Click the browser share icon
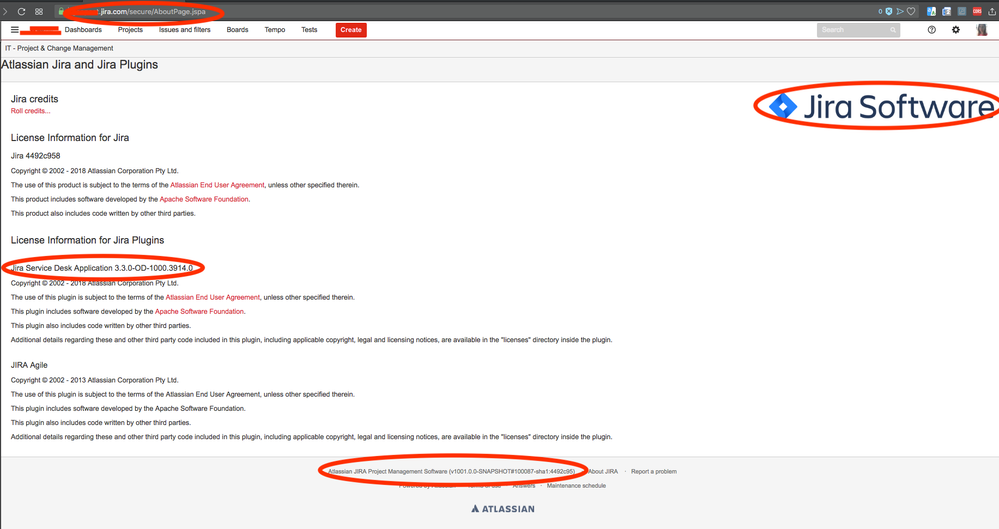Image resolution: width=999 pixels, height=529 pixels. 992,11
